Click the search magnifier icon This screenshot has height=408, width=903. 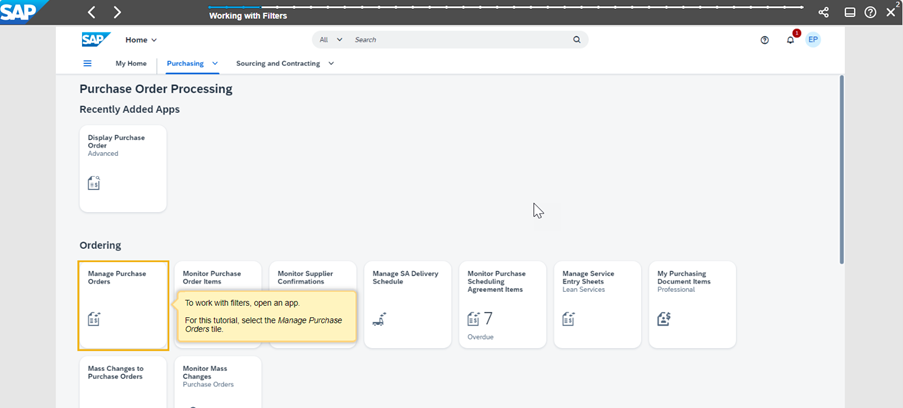tap(576, 40)
